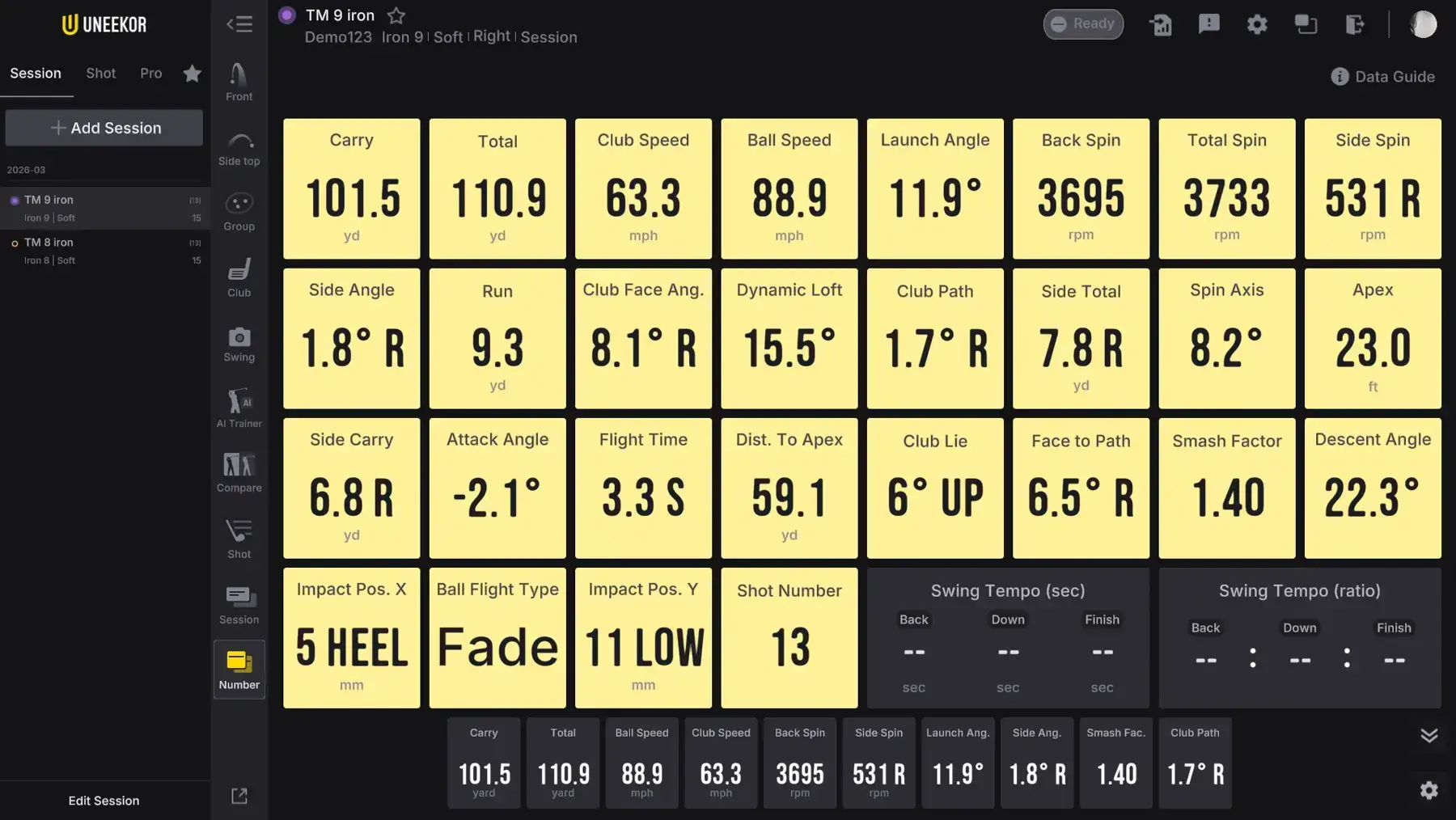Click the Apex 23.0 ft tile
The width and height of the screenshot is (1456, 820).
1373,338
